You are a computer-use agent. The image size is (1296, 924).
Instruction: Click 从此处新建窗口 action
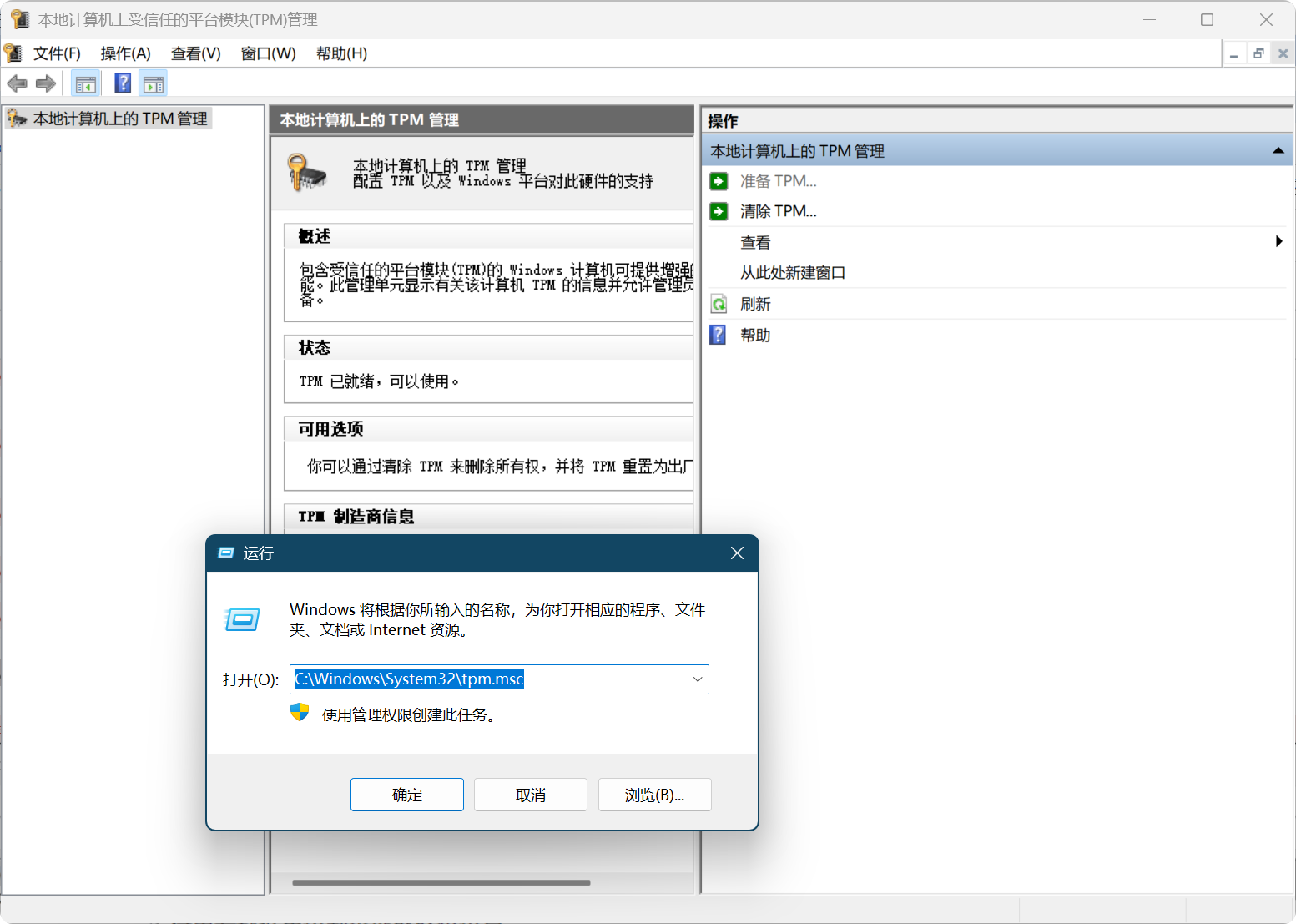point(793,273)
